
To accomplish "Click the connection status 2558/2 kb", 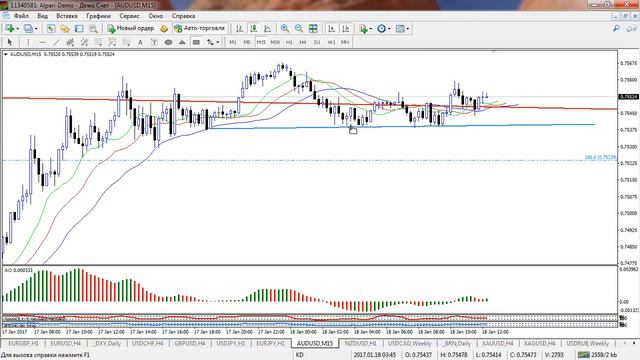I will [x=597, y=355].
